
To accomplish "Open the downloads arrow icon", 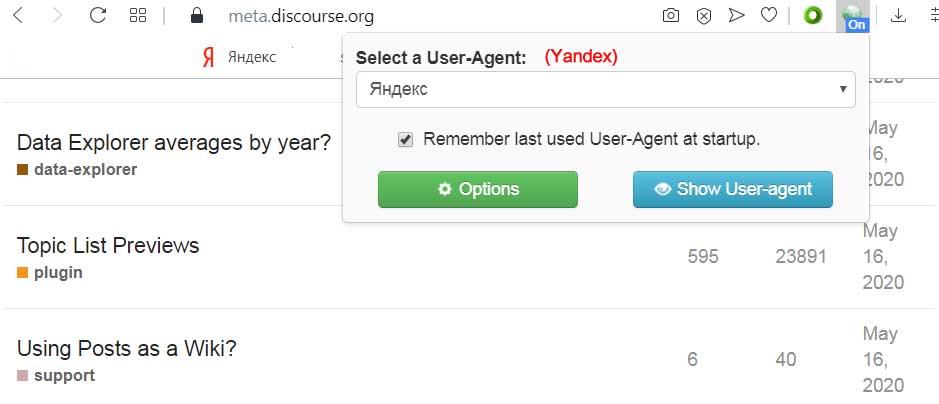I will coord(898,16).
